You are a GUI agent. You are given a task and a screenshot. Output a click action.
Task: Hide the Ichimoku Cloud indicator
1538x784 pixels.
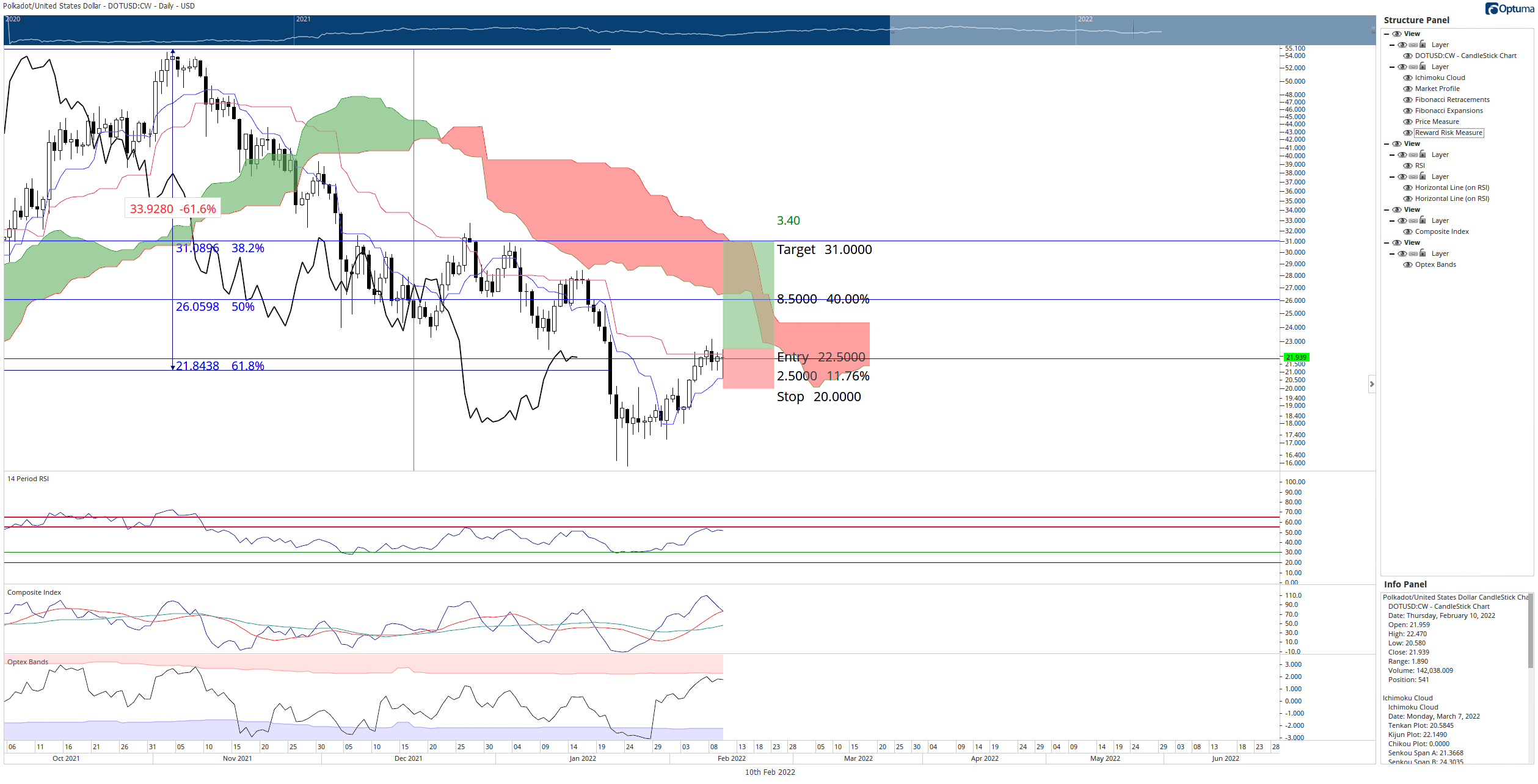(x=1408, y=78)
